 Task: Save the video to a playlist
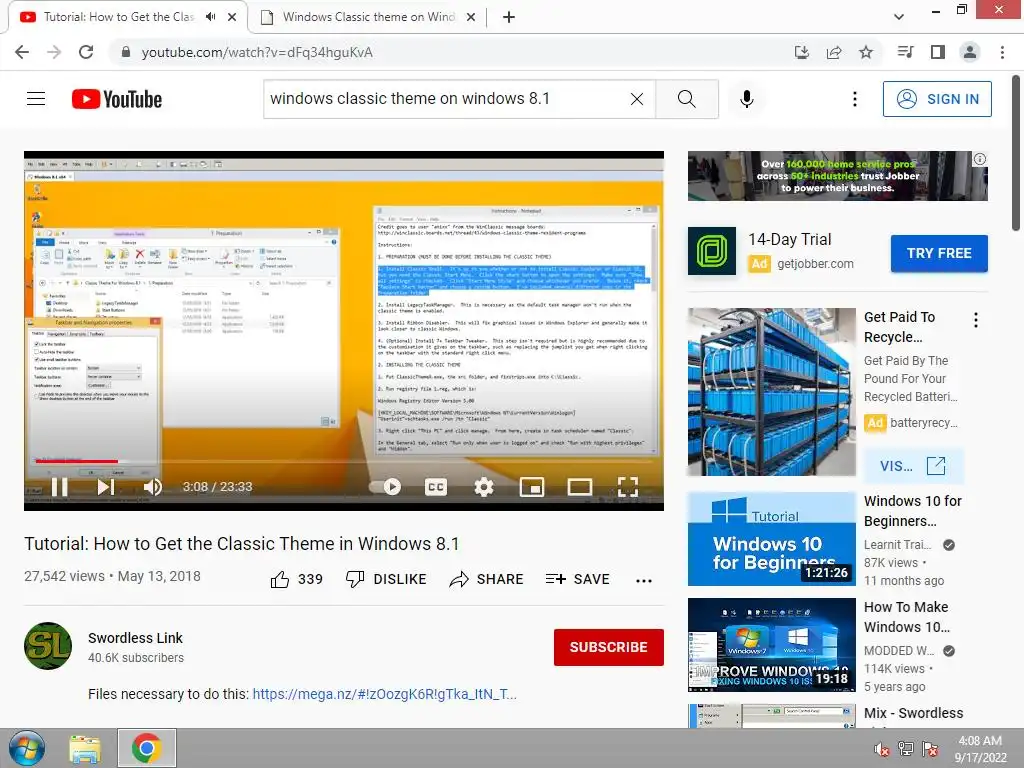point(577,579)
